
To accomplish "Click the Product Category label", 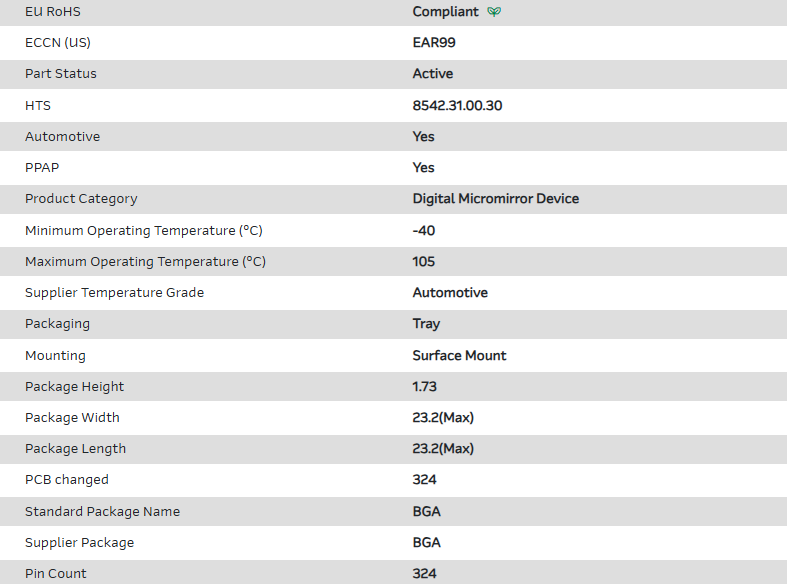I will pyautogui.click(x=81, y=199).
